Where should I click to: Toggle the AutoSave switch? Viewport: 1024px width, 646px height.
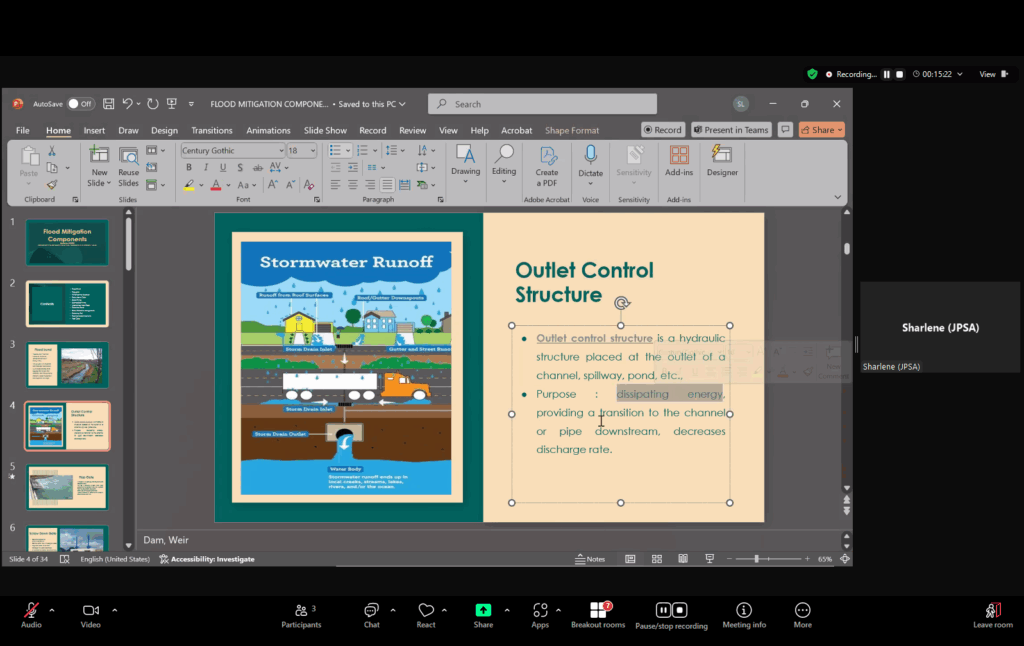pyautogui.click(x=80, y=103)
